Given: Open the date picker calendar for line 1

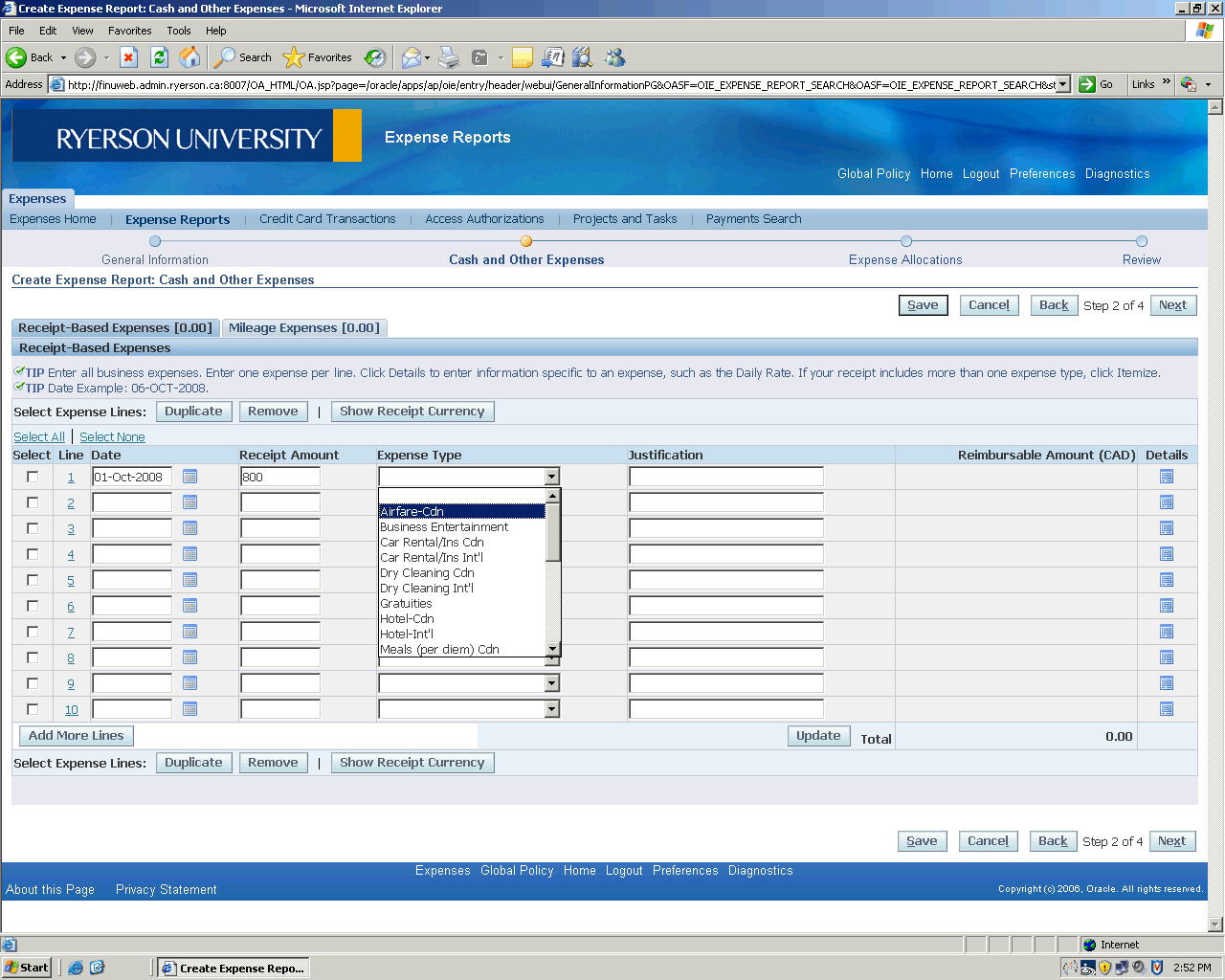Looking at the screenshot, I should [189, 477].
